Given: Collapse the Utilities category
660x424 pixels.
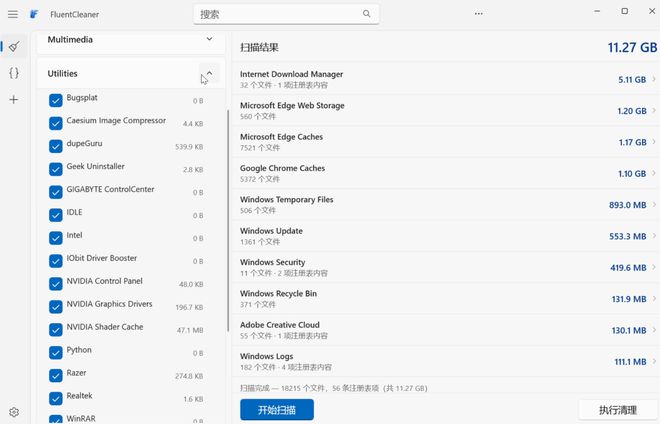Looking at the screenshot, I should [209, 73].
